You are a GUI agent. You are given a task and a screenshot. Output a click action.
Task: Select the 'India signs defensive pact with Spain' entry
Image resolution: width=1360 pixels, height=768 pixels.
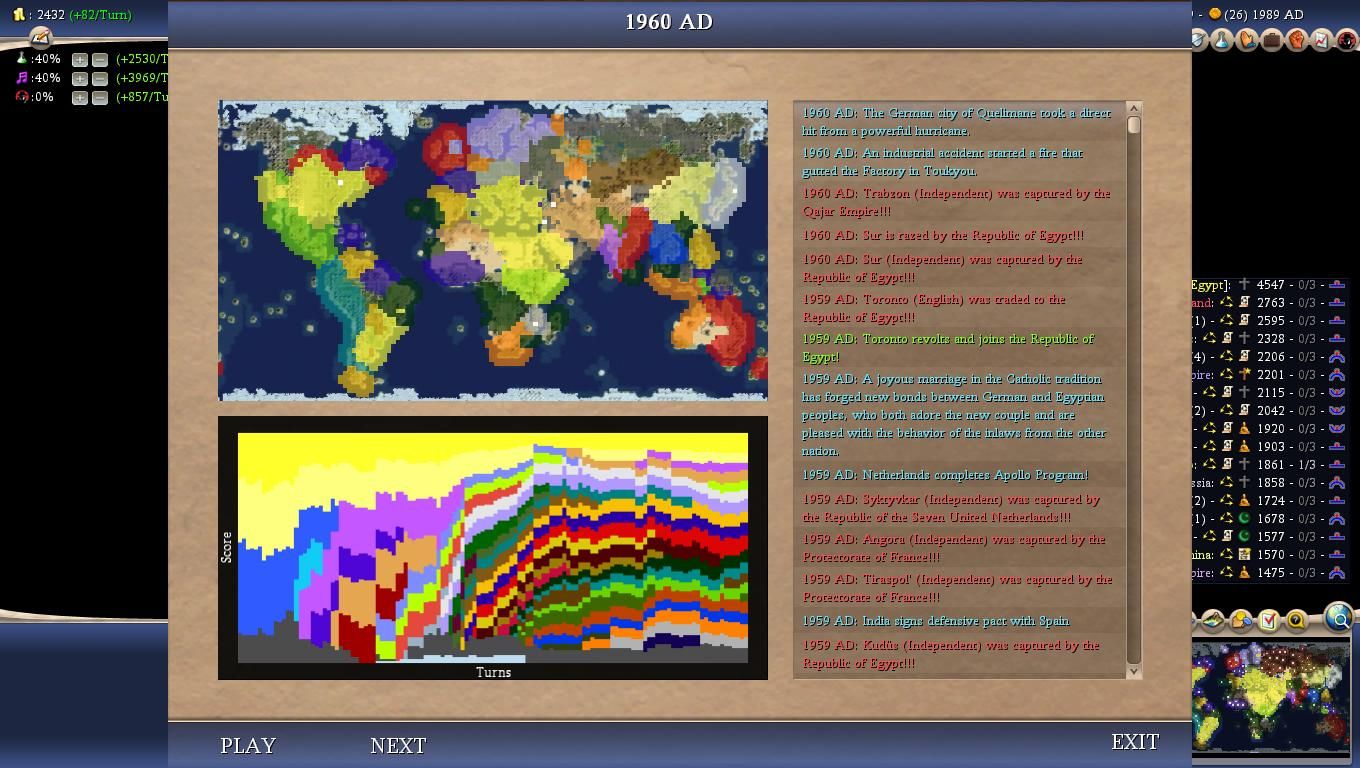click(x=959, y=621)
